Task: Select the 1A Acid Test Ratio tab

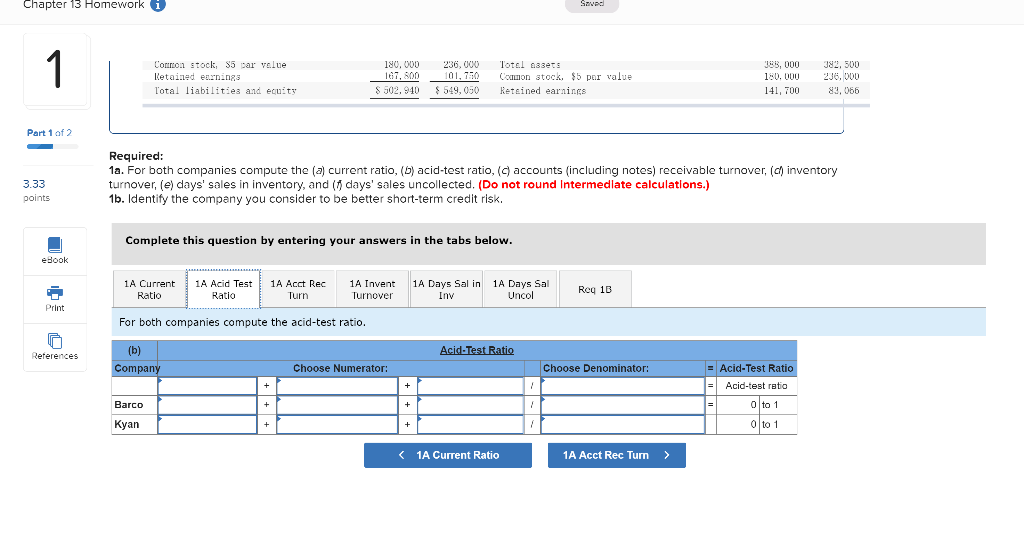Action: point(223,289)
